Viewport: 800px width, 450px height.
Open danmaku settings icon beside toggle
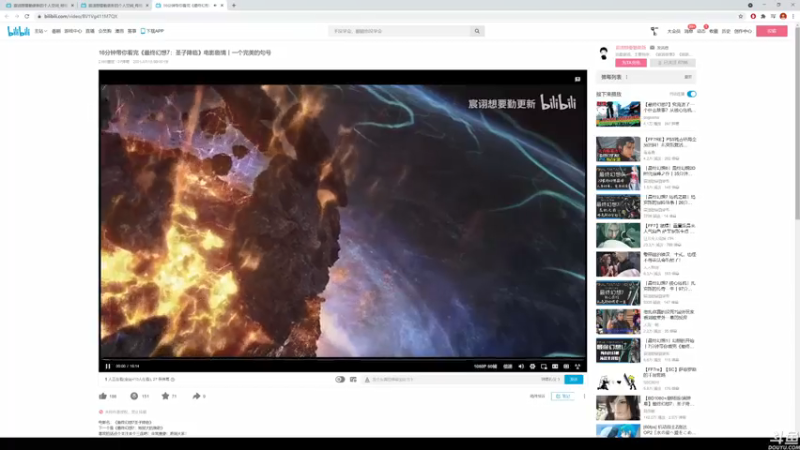point(353,380)
